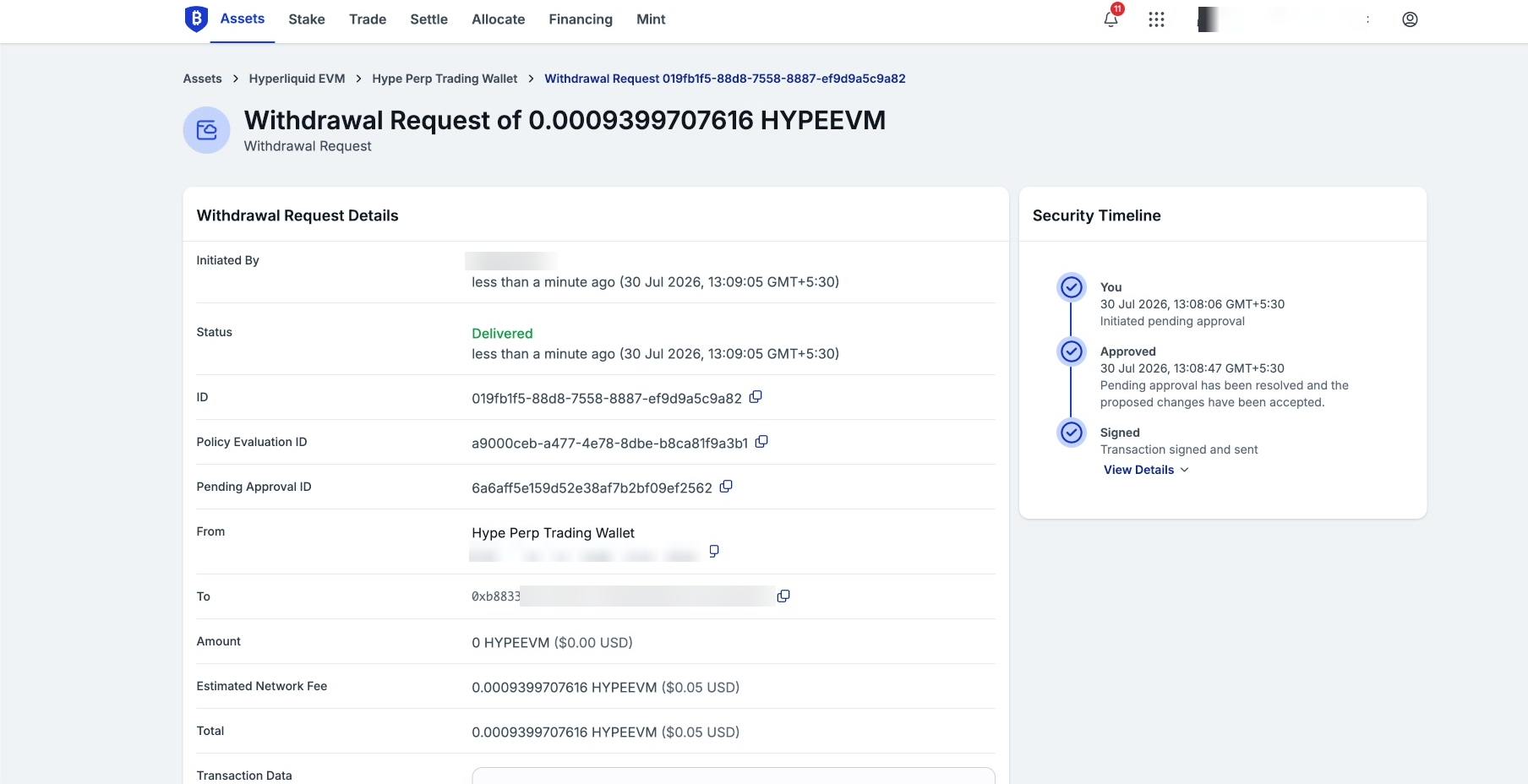Copy the From wallet address
Image resolution: width=1528 pixels, height=784 pixels.
coord(714,551)
